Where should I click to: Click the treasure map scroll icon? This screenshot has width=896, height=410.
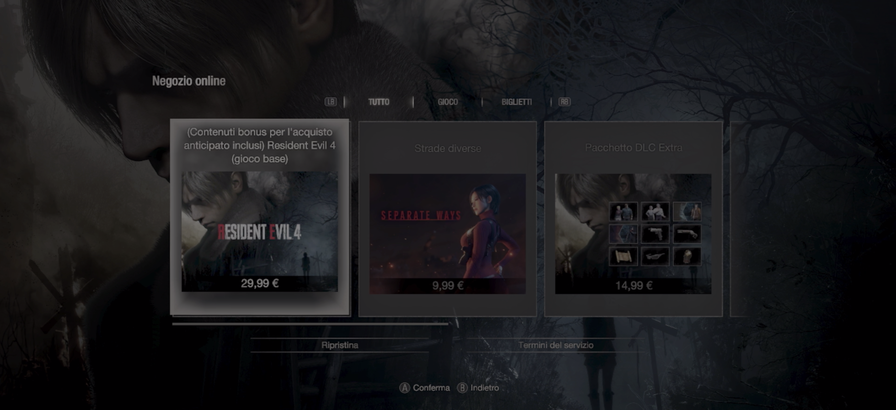[x=623, y=255]
